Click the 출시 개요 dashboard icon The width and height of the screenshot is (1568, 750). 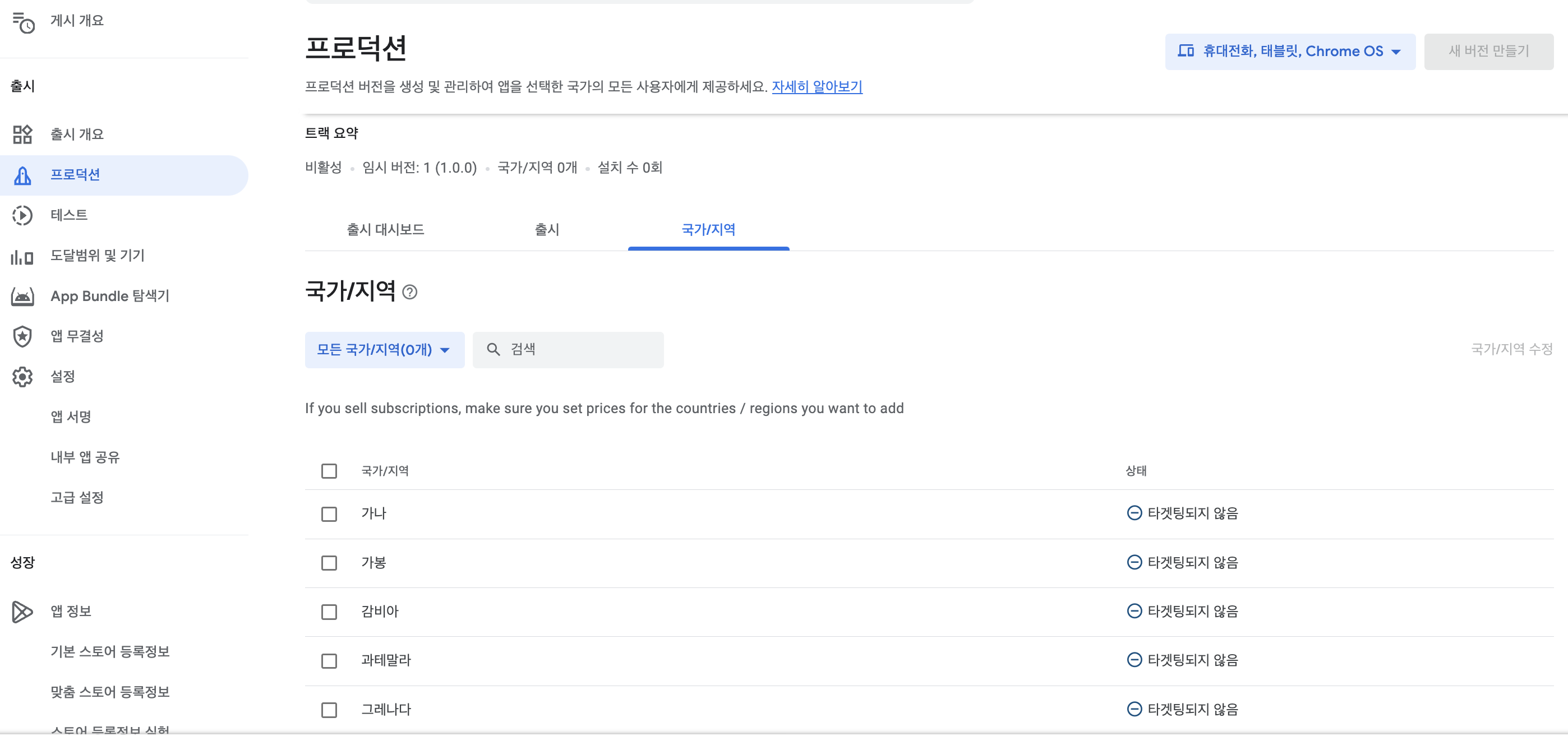click(x=22, y=134)
